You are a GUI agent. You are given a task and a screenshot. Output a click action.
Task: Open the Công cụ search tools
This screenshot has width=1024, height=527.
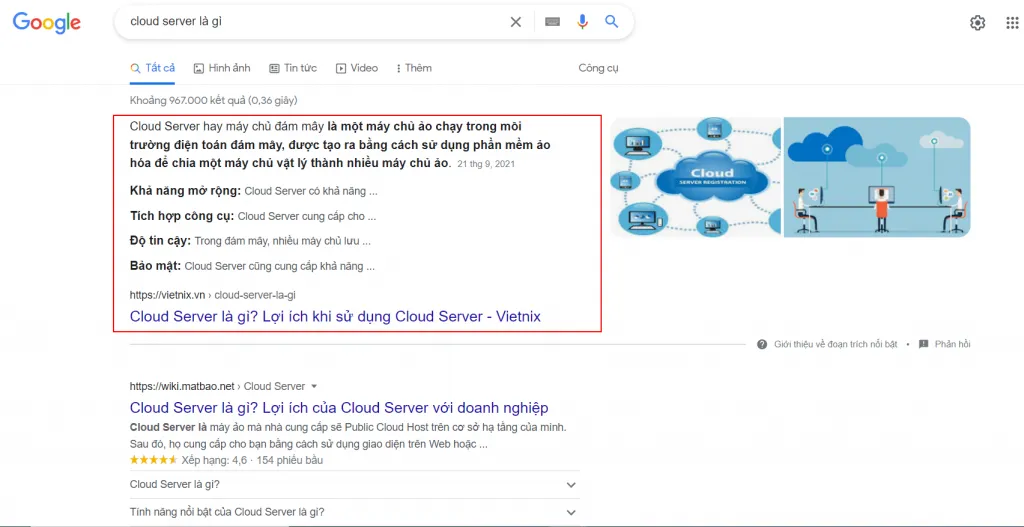(x=598, y=68)
